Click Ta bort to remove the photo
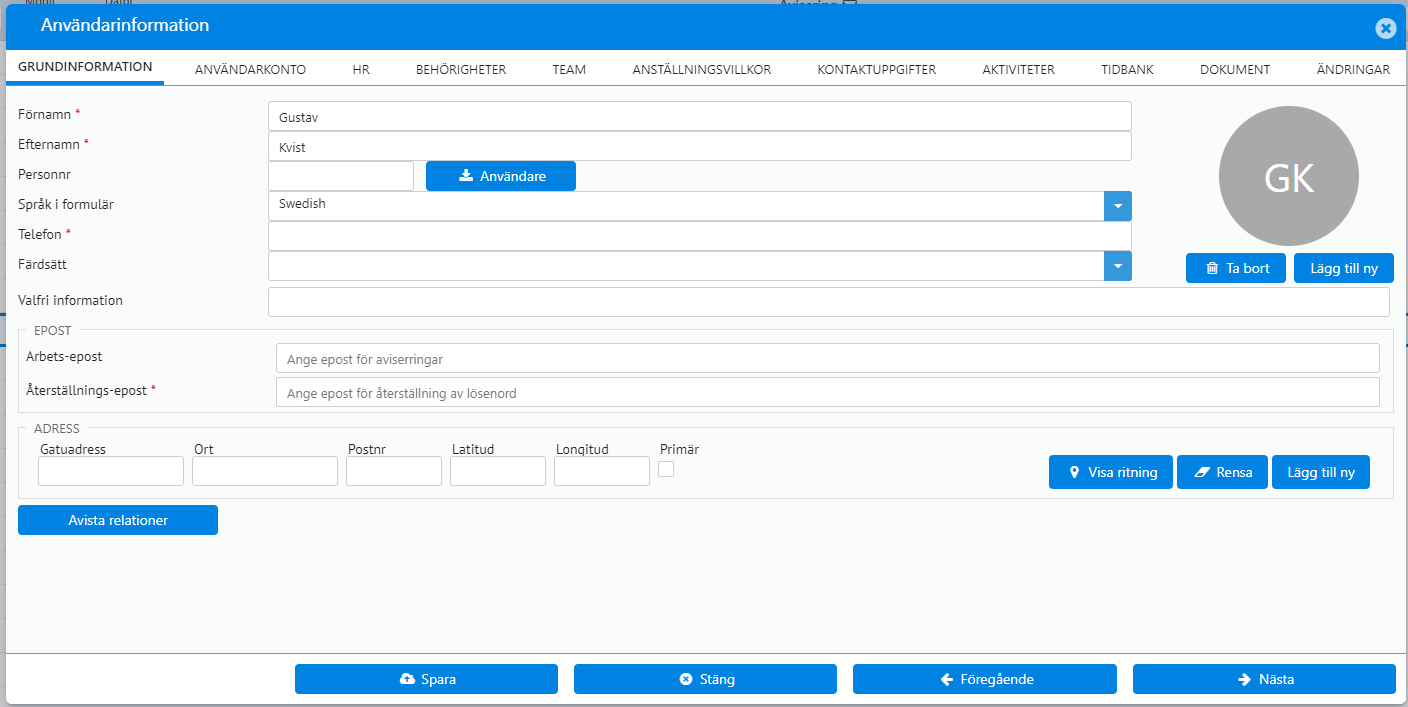The height and width of the screenshot is (707, 1408). (x=1236, y=268)
